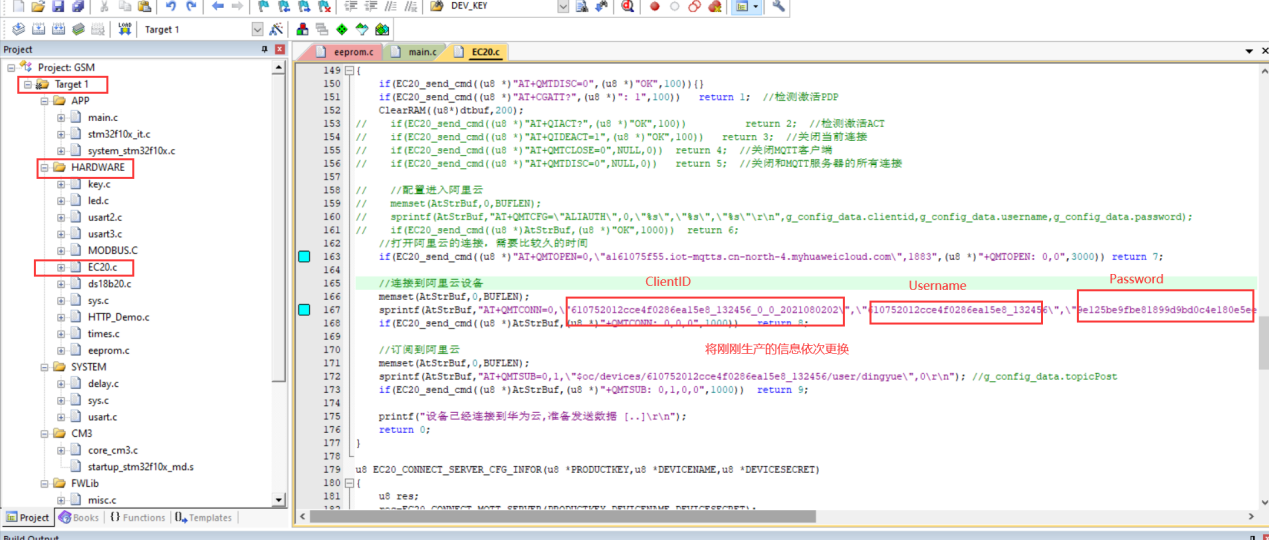
Task: Click the Save All icon
Action: [x=78, y=6]
